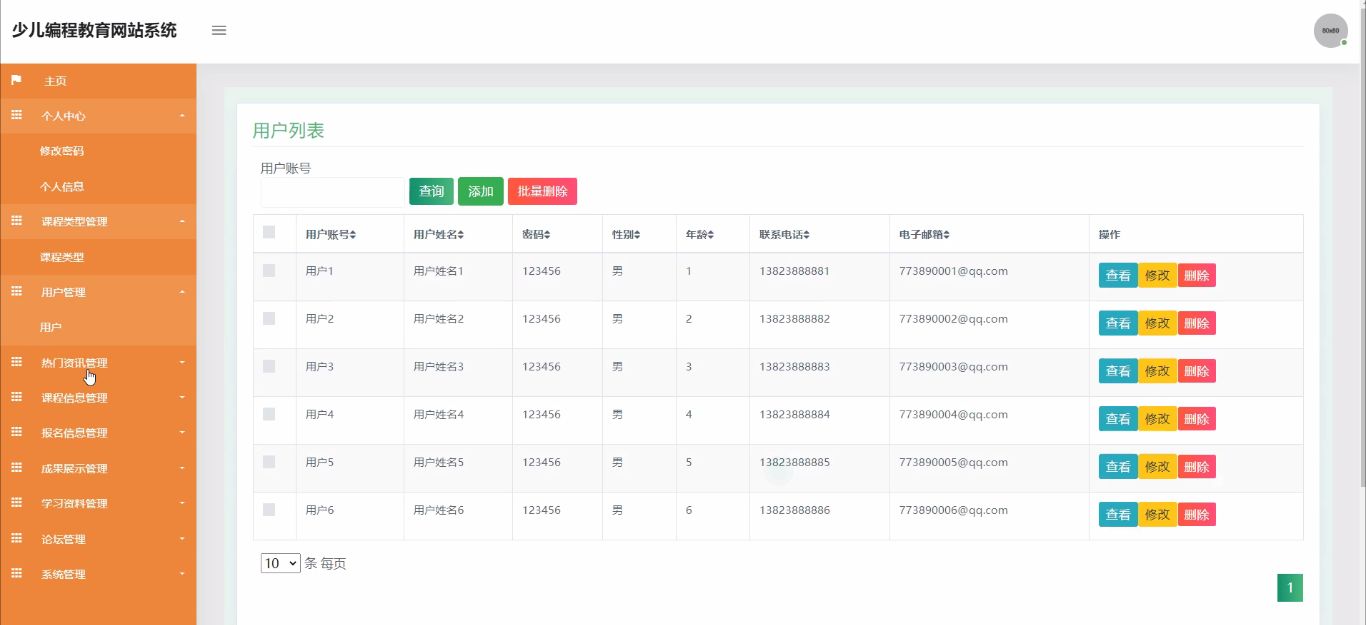Select email 773890004@qq.com cell
The image size is (1366, 625).
[x=953, y=414]
